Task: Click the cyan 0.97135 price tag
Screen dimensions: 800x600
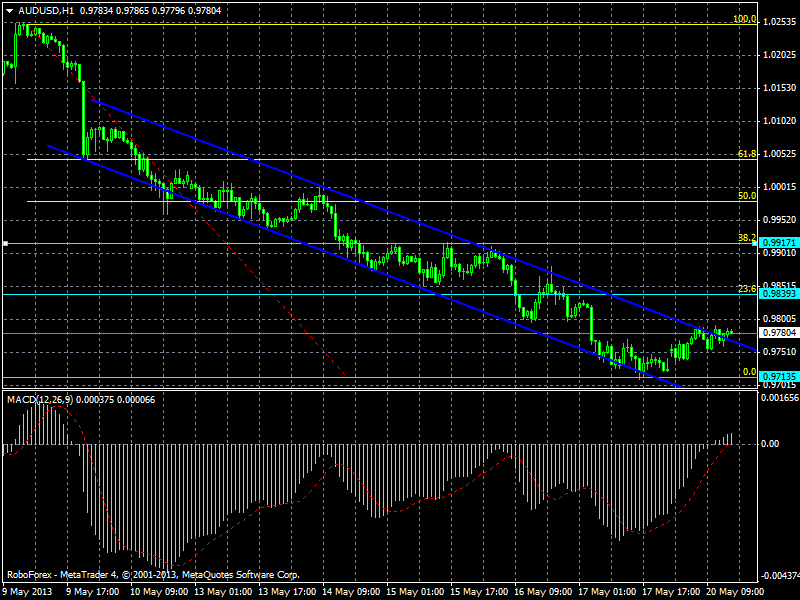Action: pyautogui.click(x=779, y=377)
